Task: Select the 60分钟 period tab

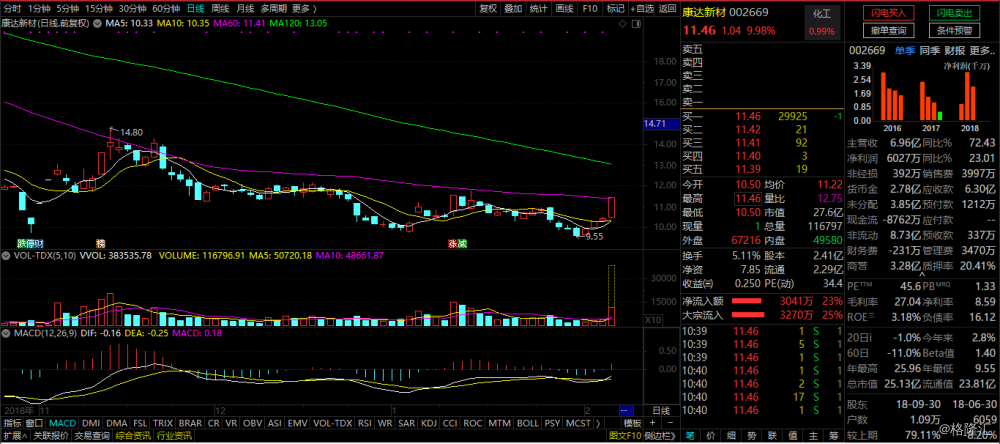Action: click(166, 8)
